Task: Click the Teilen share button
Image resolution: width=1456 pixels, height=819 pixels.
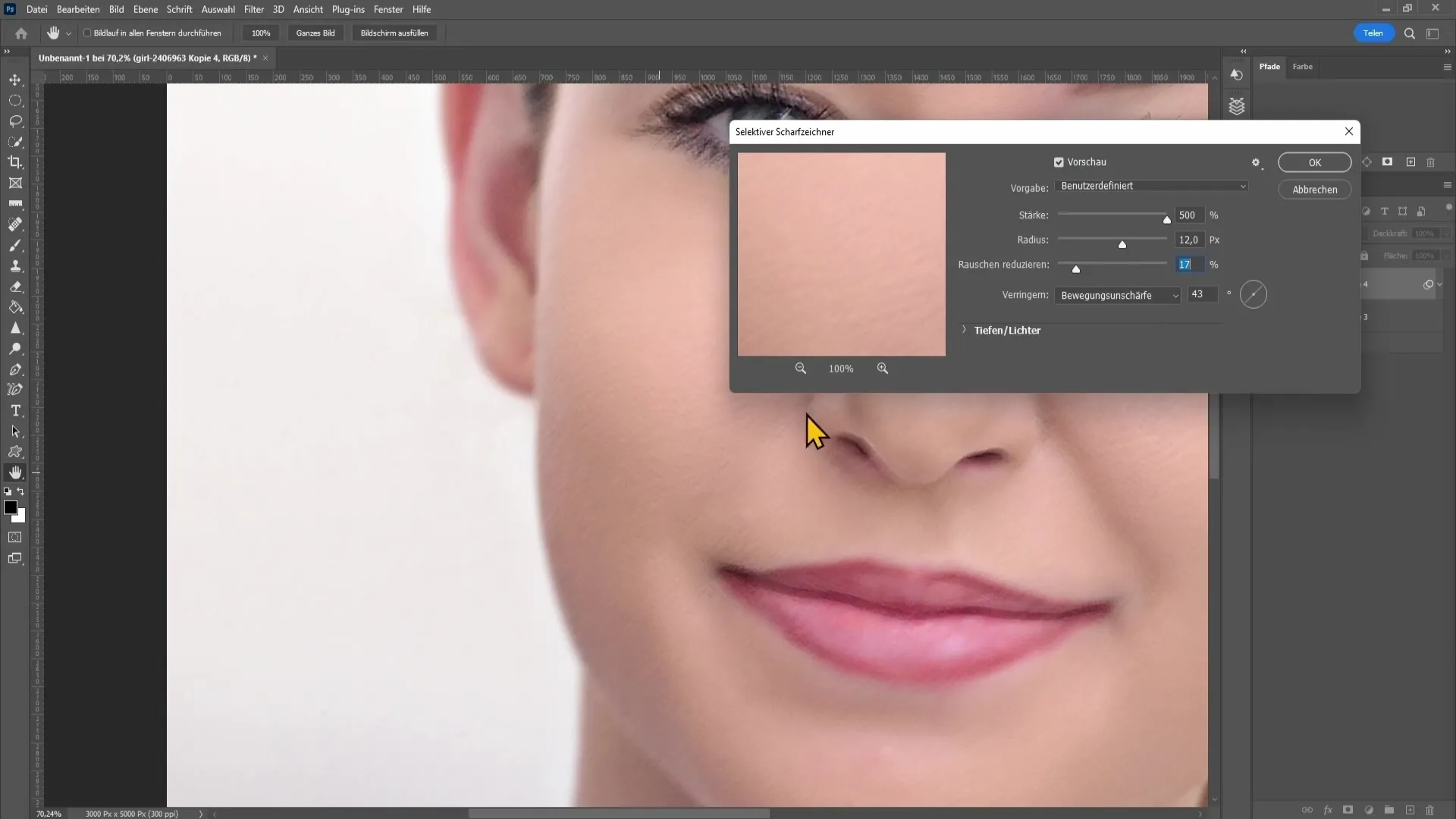Action: (x=1373, y=33)
